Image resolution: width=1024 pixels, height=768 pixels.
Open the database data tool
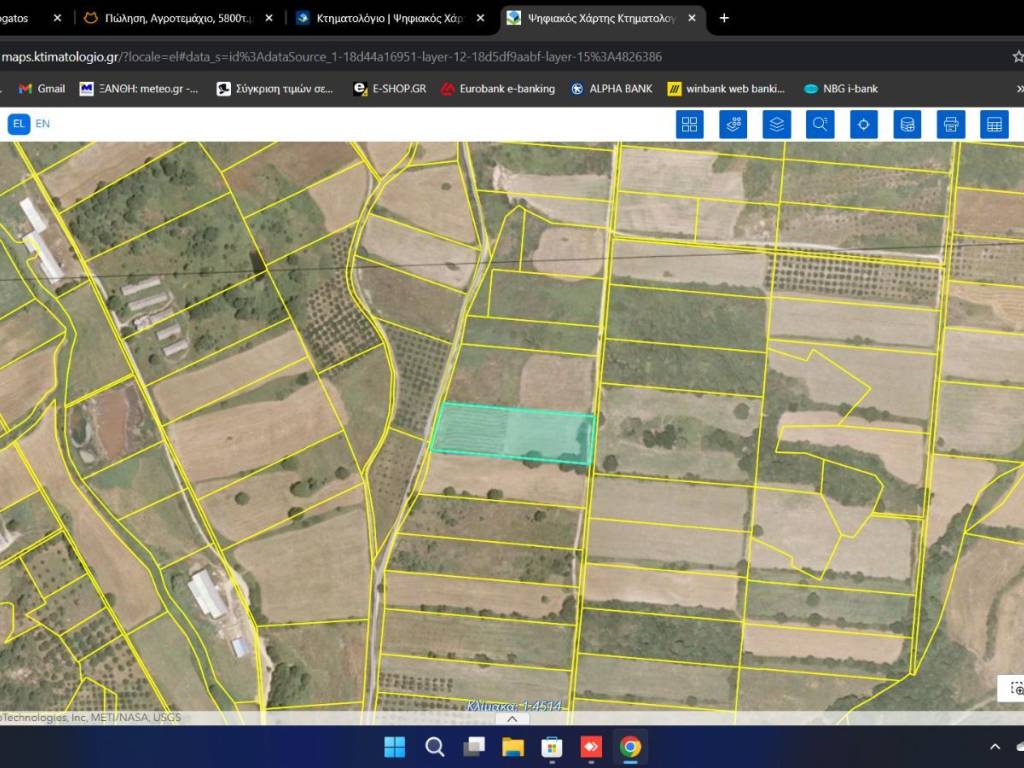(907, 124)
